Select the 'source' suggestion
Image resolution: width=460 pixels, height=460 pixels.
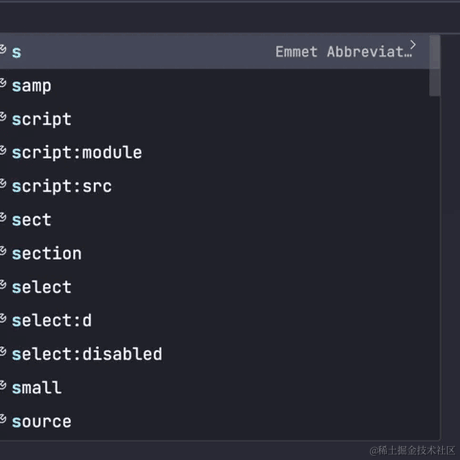[x=215, y=421]
